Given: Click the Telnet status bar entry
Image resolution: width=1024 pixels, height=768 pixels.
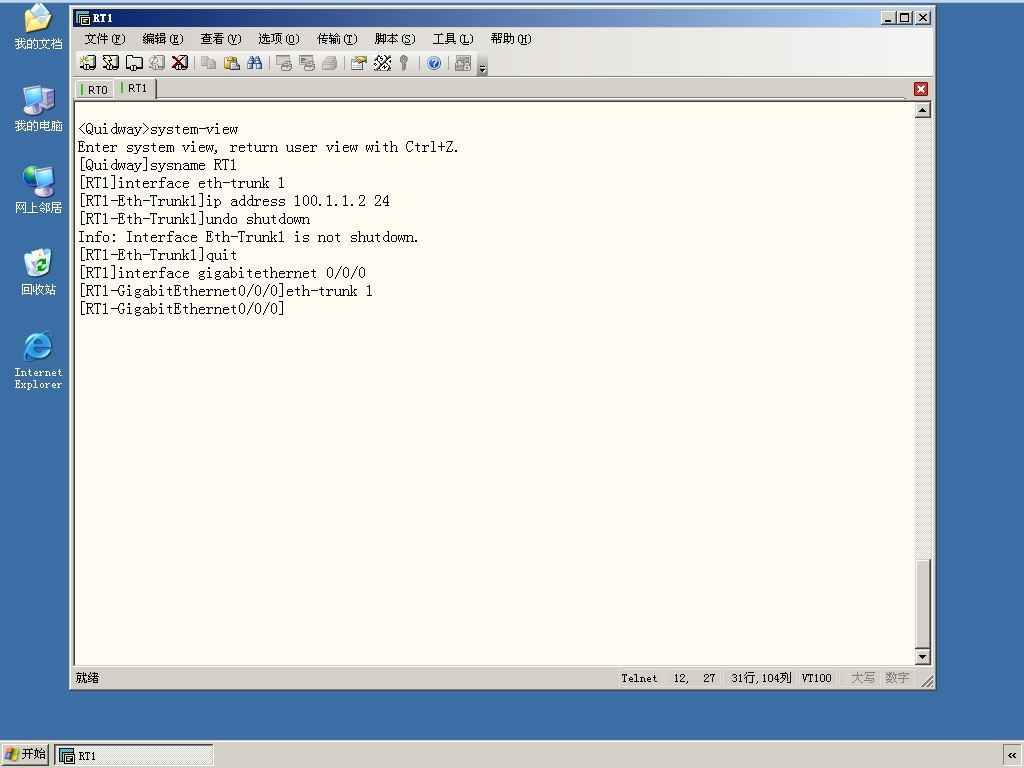Looking at the screenshot, I should 639,678.
